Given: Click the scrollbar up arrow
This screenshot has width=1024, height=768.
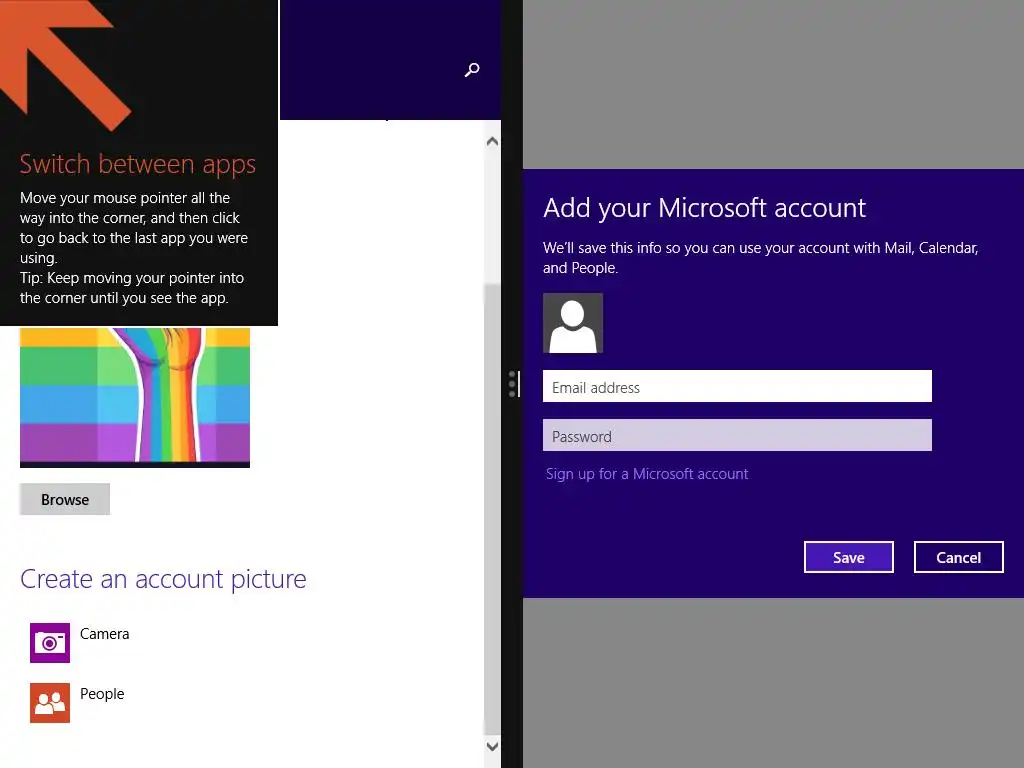Looking at the screenshot, I should tap(492, 141).
